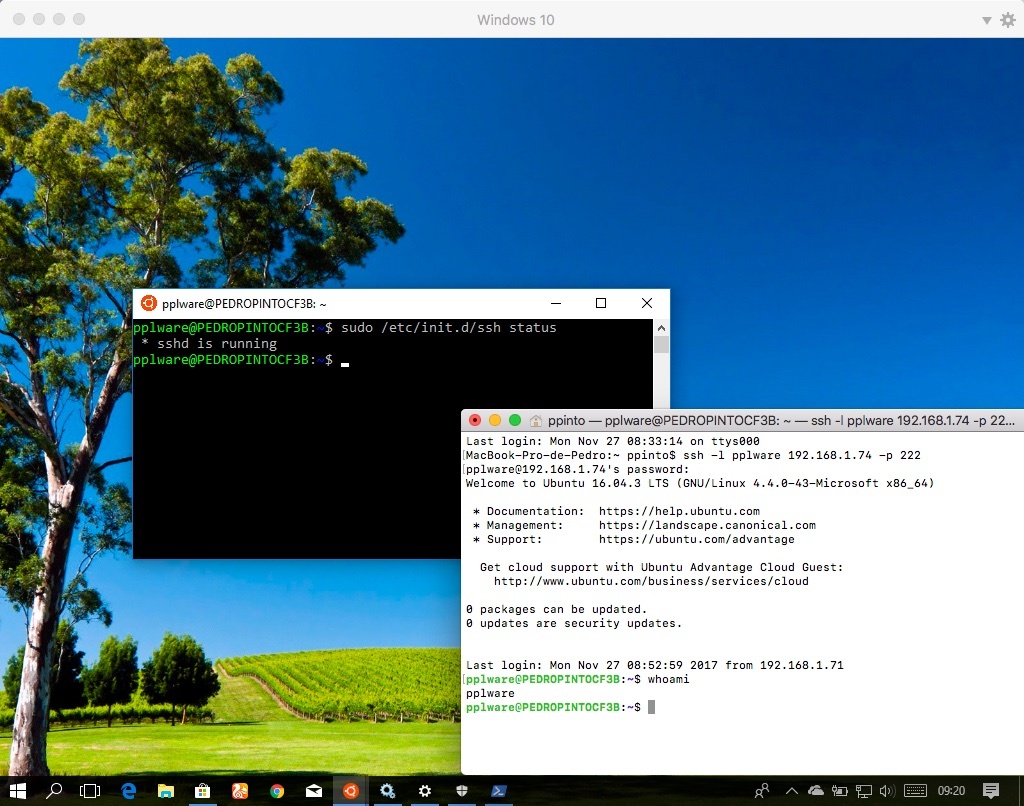1024x806 pixels.
Task: Open the Parallels gear settings menu
Action: pos(1008,19)
